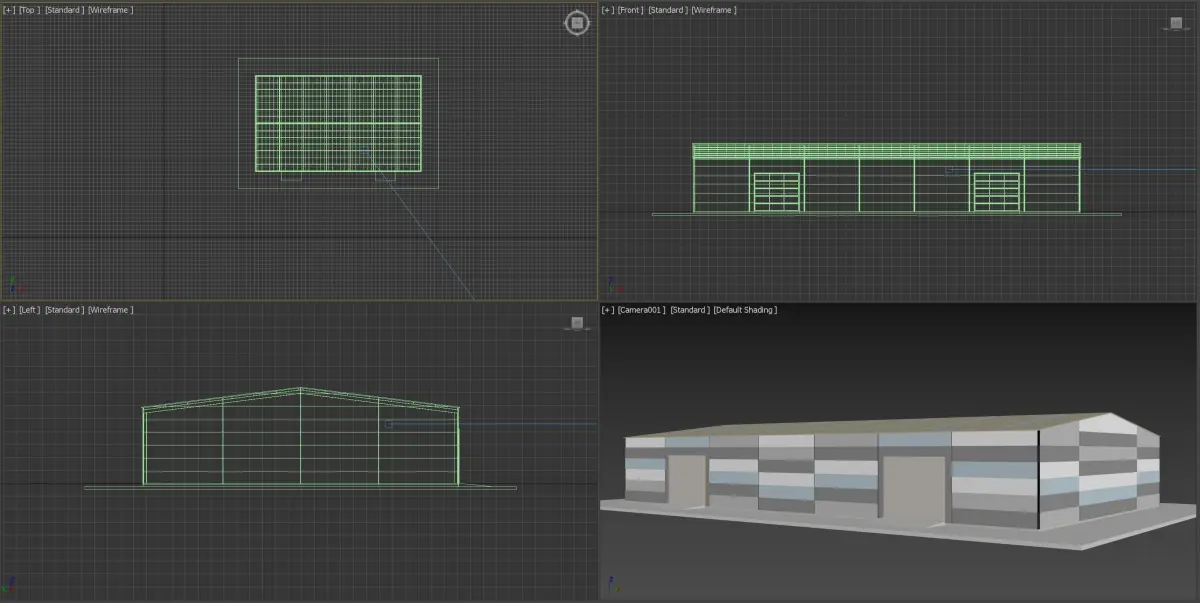Image resolution: width=1200 pixels, height=603 pixels.
Task: Open the [Front] point-of-view label menu
Action: pyautogui.click(x=630, y=10)
